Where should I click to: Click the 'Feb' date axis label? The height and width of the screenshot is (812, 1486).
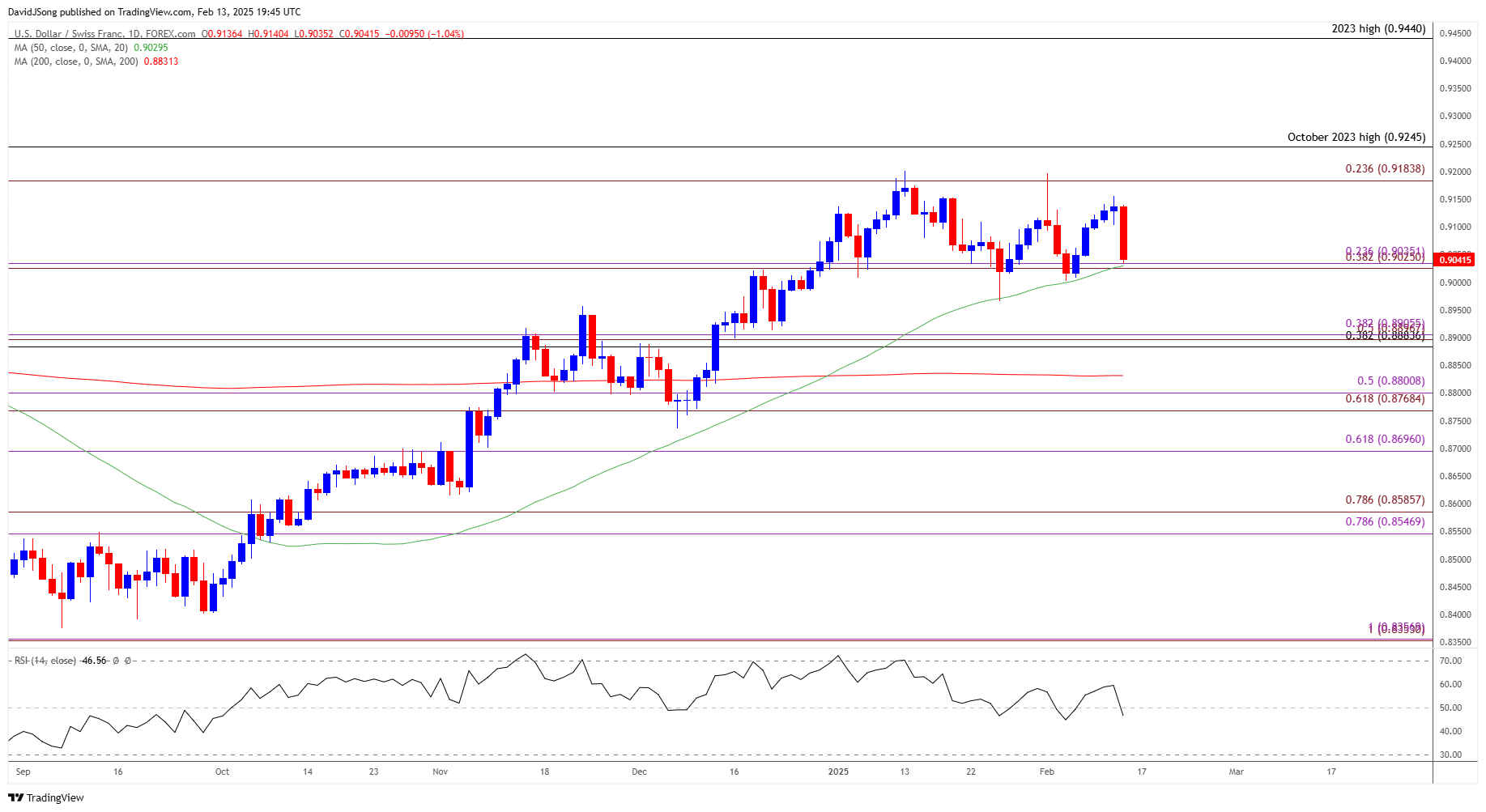[1046, 772]
